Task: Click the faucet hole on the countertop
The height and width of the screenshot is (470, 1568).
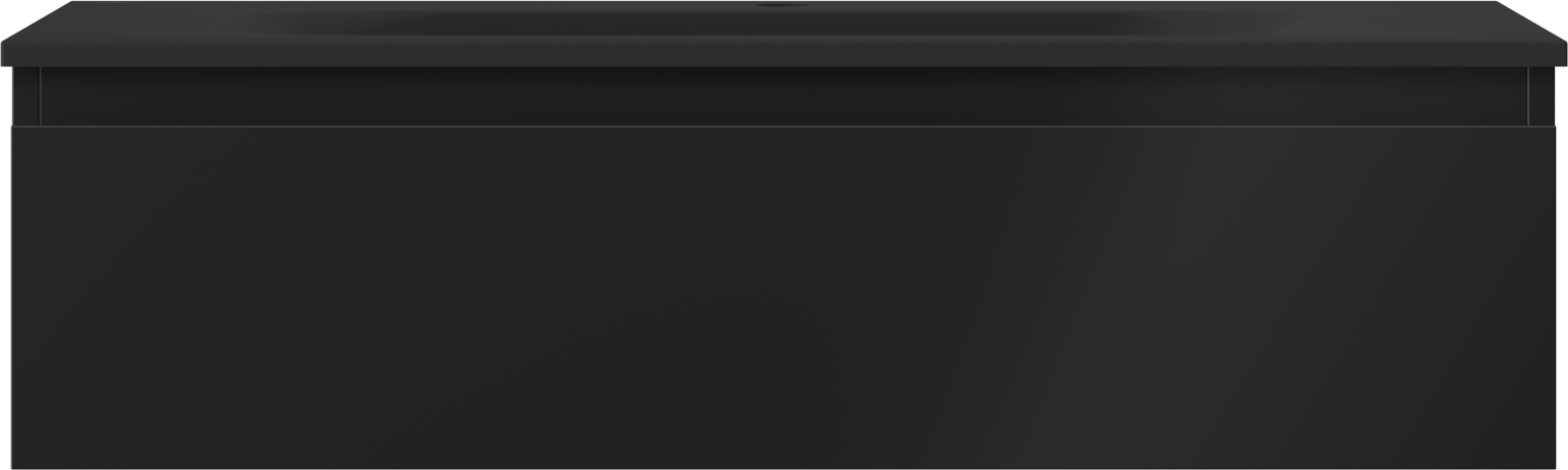Action: pos(783,5)
